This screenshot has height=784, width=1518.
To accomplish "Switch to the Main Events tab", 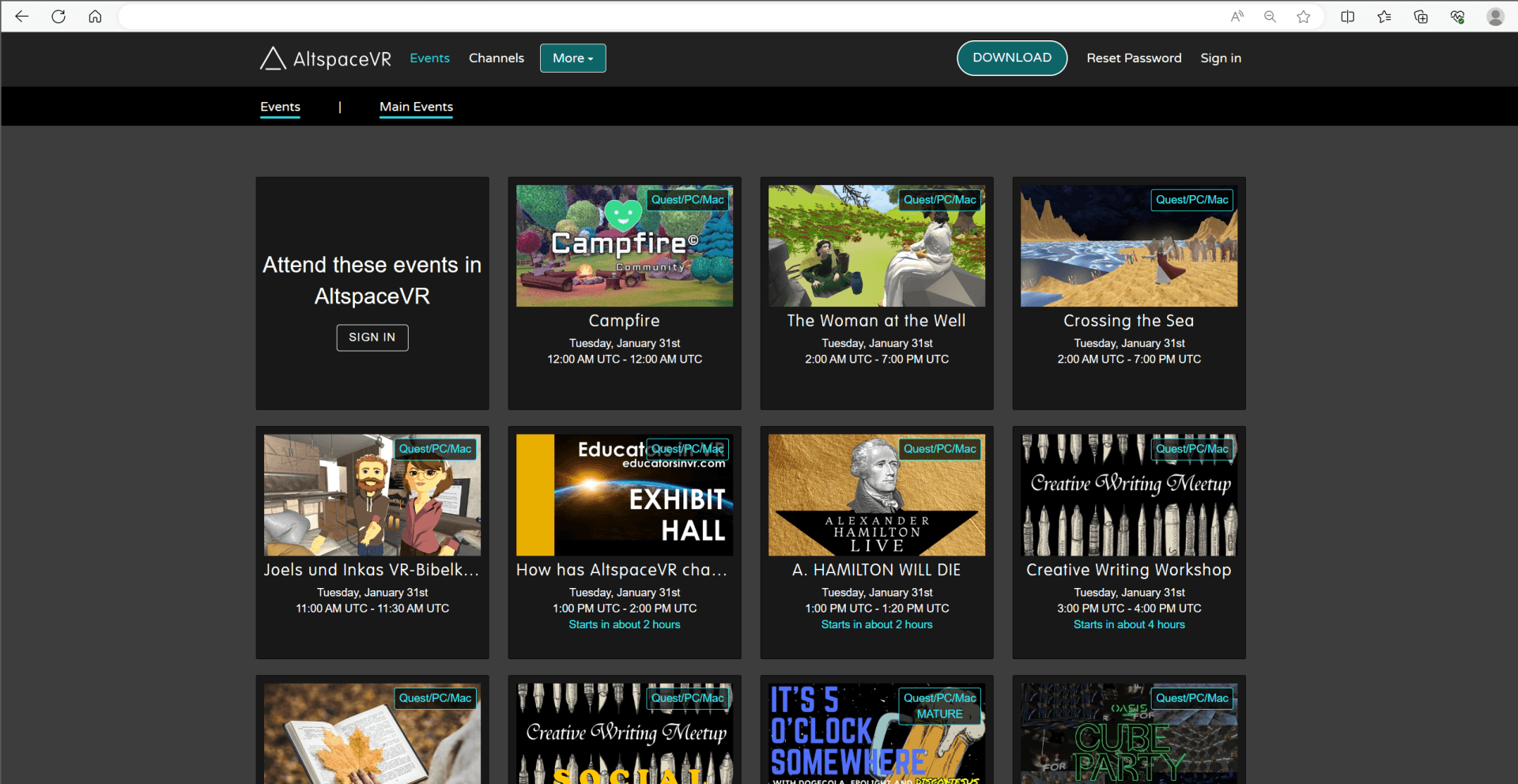I will (x=416, y=107).
